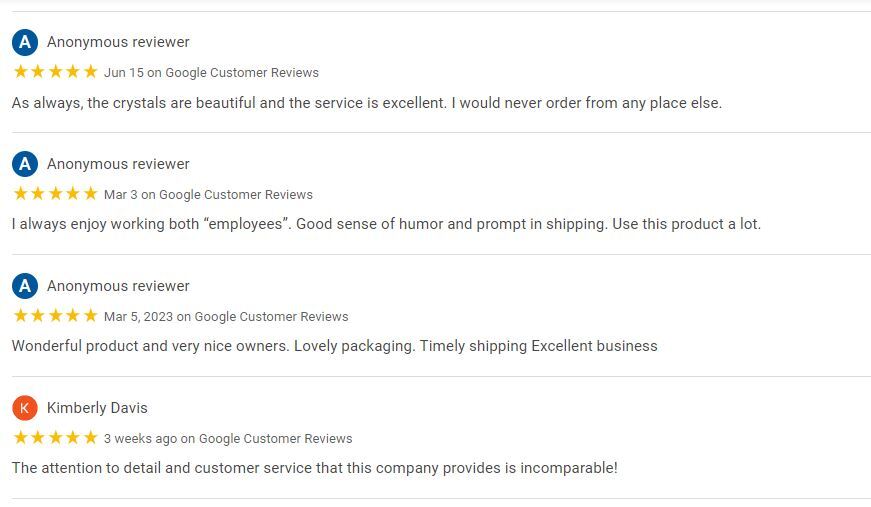Select the Anonymous reviewer name on Mar 3 review
This screenshot has height=507, width=871.
(118, 164)
